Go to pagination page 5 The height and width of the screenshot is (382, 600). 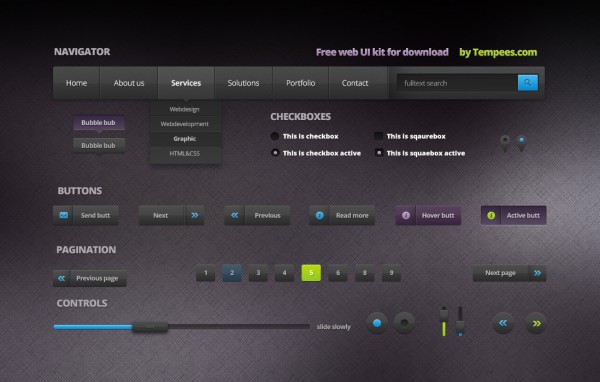(x=311, y=273)
